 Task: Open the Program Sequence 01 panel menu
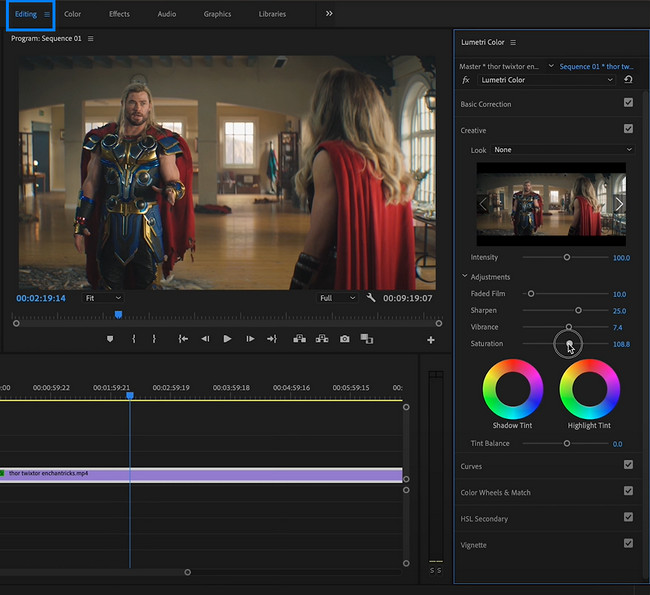tap(90, 39)
